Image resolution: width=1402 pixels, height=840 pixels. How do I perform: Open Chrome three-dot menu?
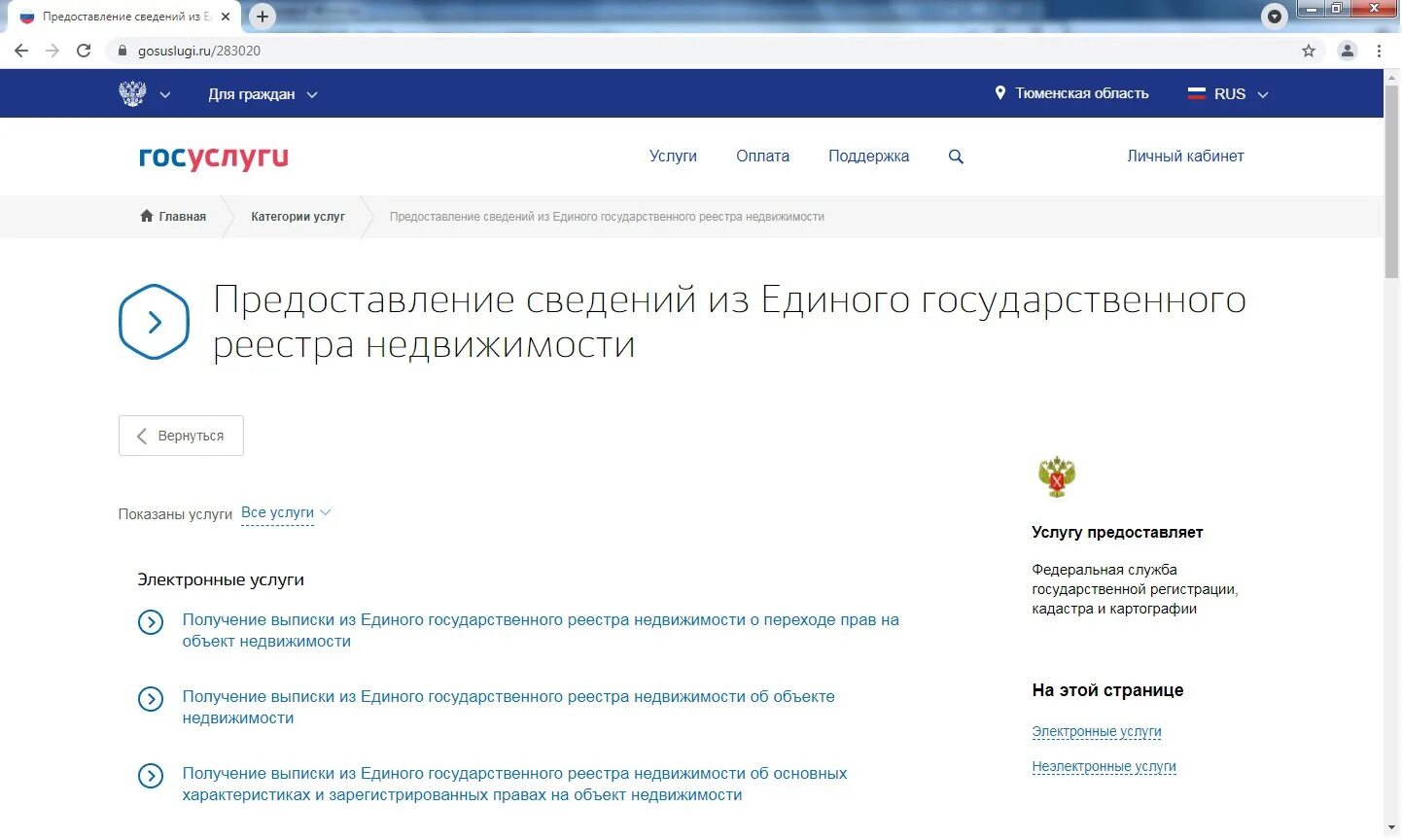coord(1379,51)
